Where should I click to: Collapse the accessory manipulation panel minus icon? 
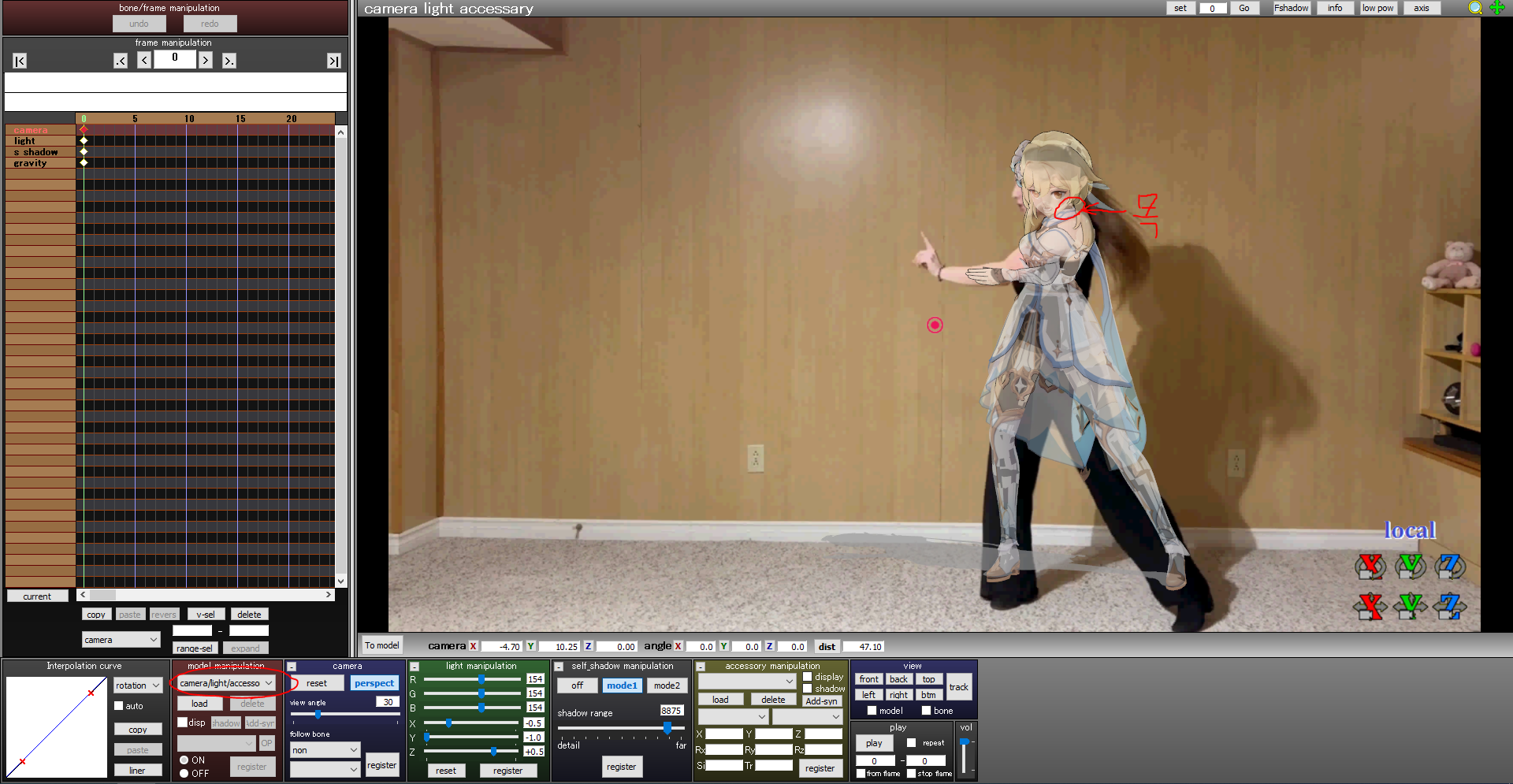(x=700, y=667)
